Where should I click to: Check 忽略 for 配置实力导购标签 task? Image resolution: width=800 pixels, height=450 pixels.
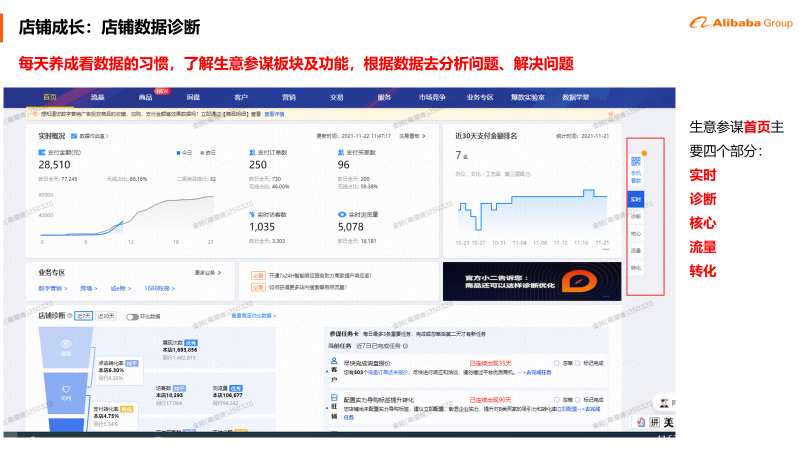(557, 400)
